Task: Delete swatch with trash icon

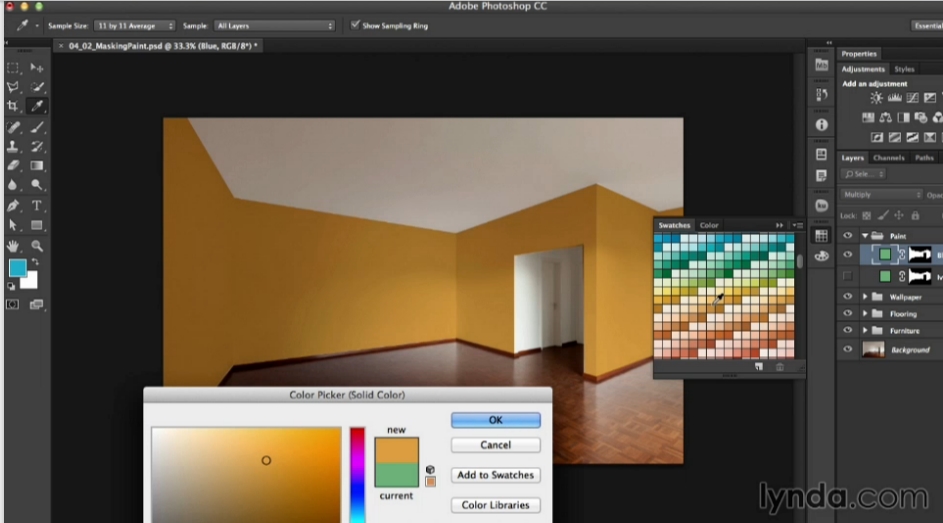Action: tap(779, 367)
